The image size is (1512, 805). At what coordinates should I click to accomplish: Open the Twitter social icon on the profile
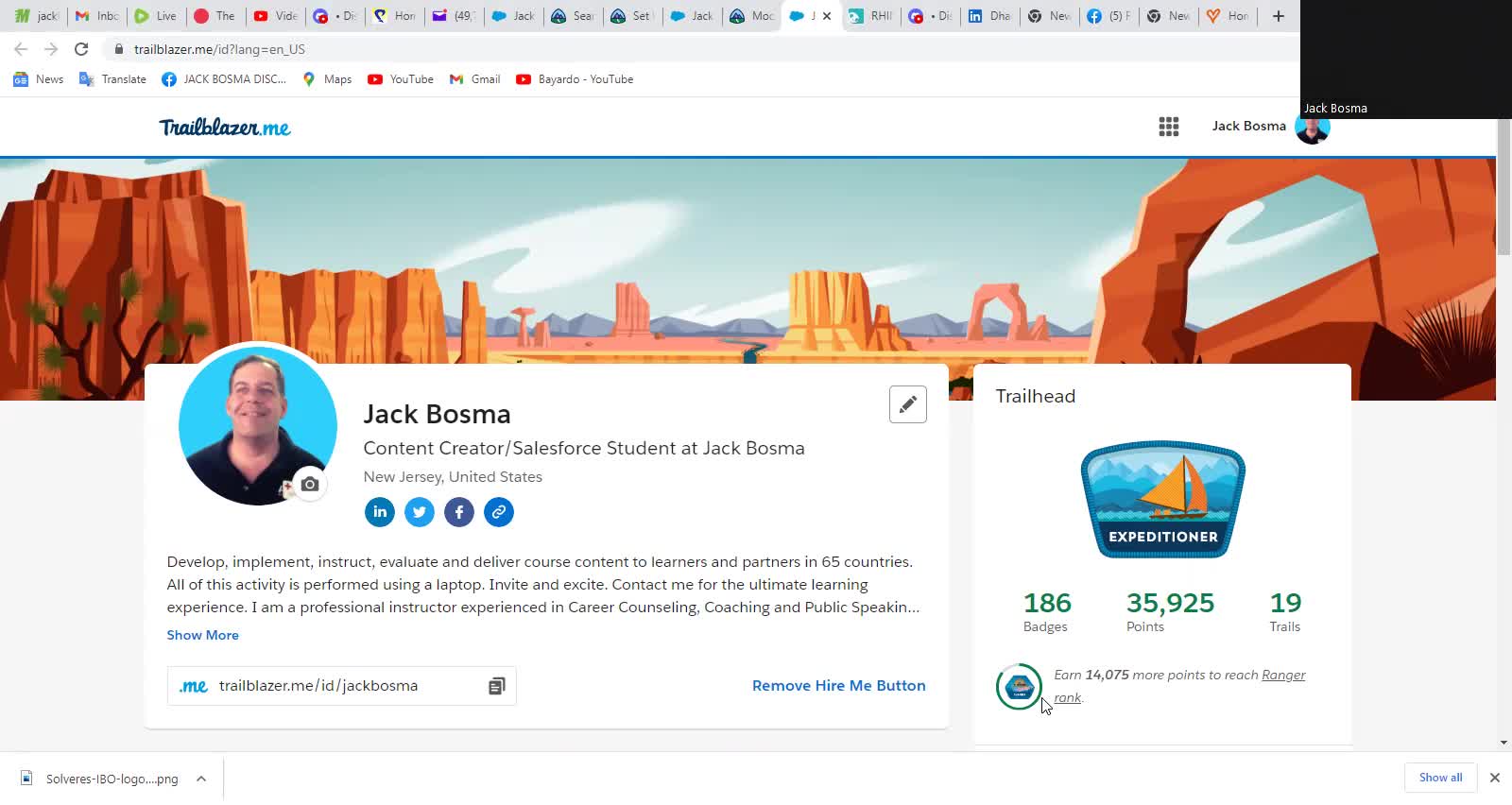point(420,512)
